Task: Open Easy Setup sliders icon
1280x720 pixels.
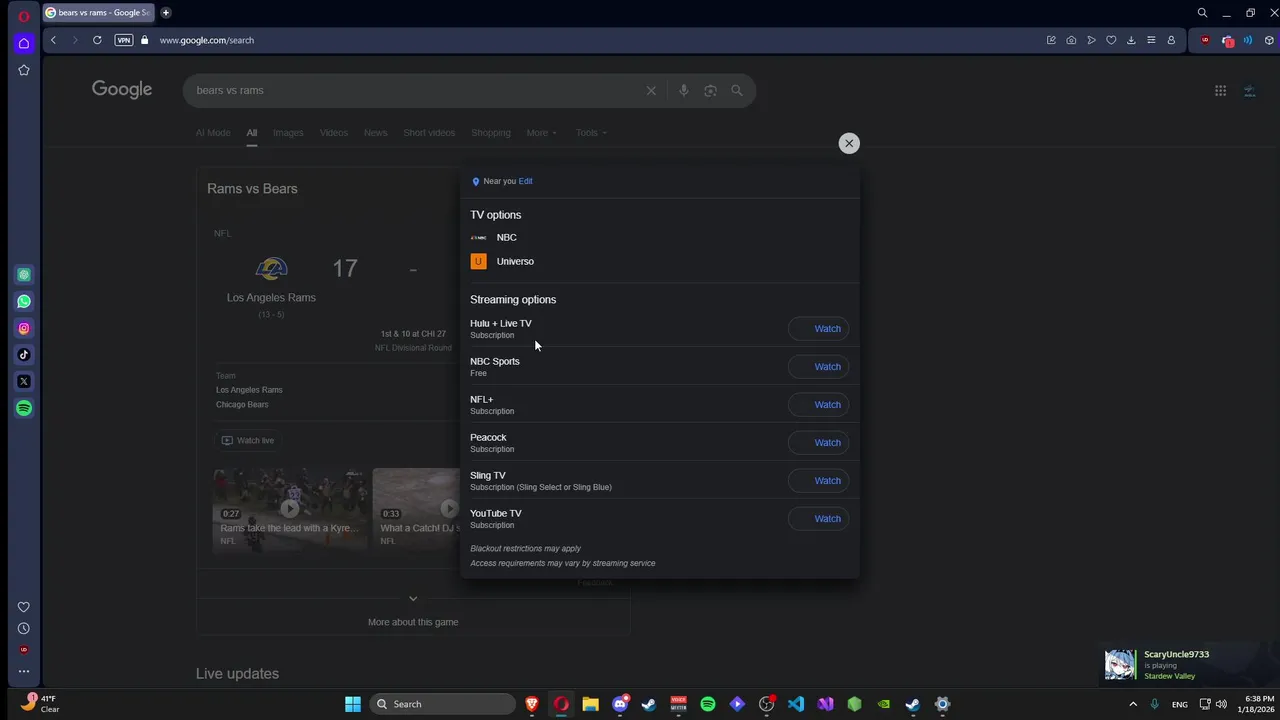Action: tap(1151, 40)
